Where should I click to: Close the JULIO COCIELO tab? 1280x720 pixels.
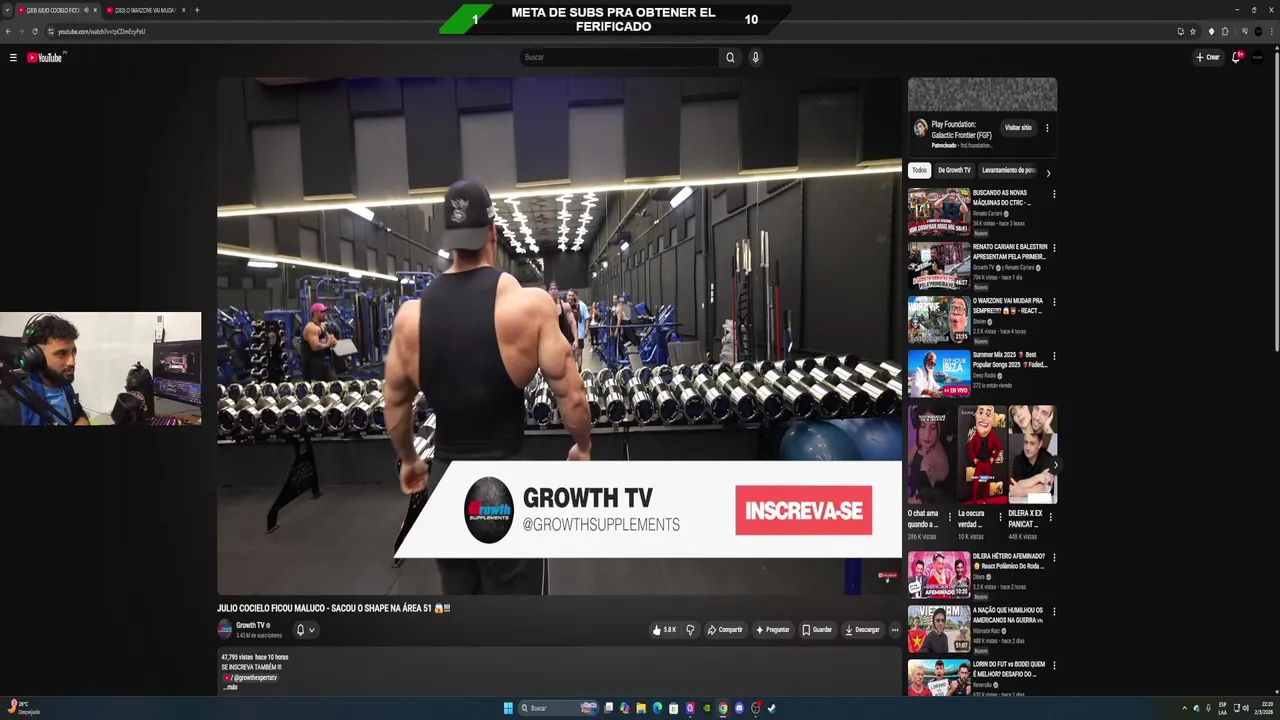[96, 10]
